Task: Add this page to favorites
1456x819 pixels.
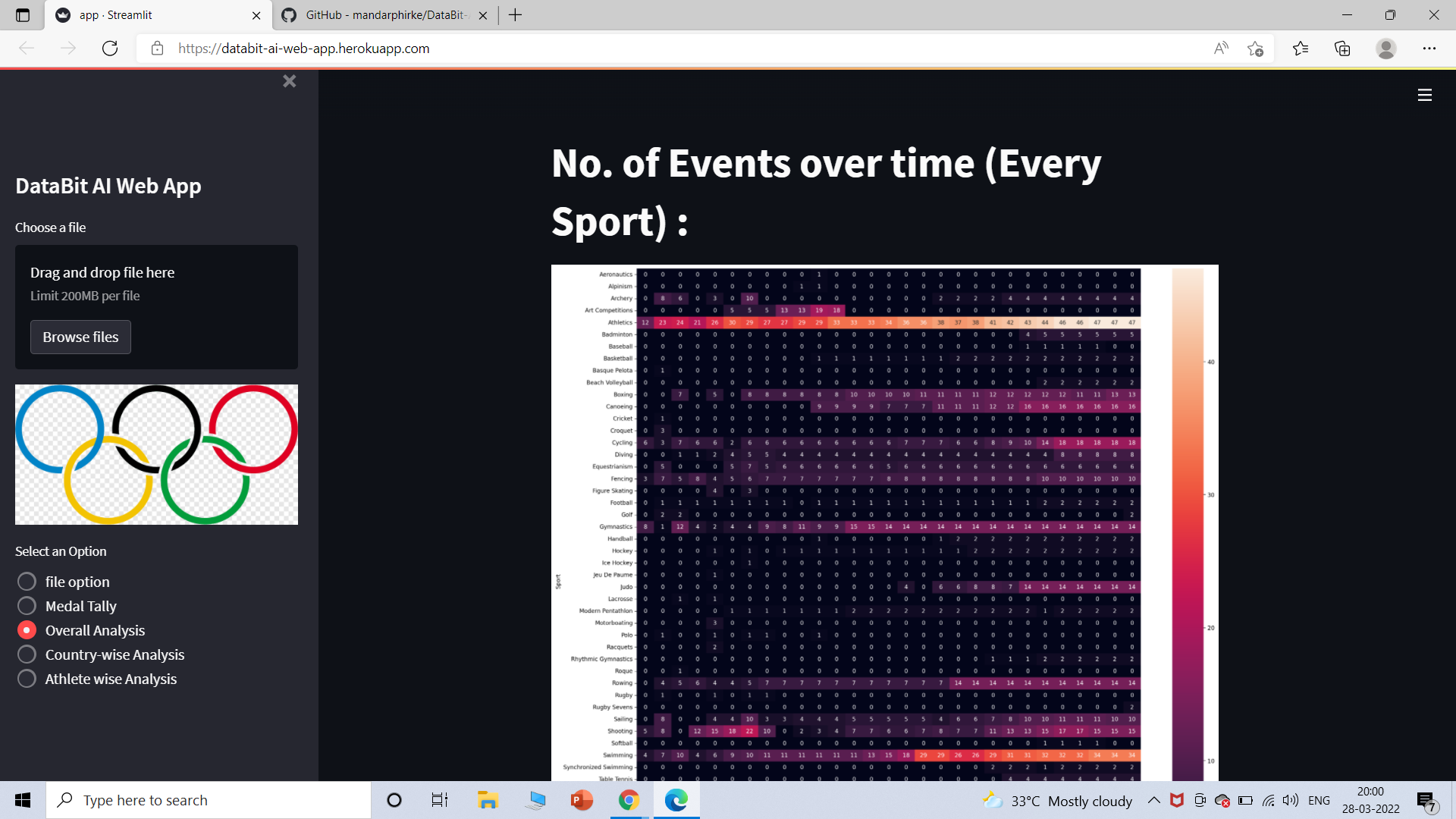Action: coord(1255,49)
